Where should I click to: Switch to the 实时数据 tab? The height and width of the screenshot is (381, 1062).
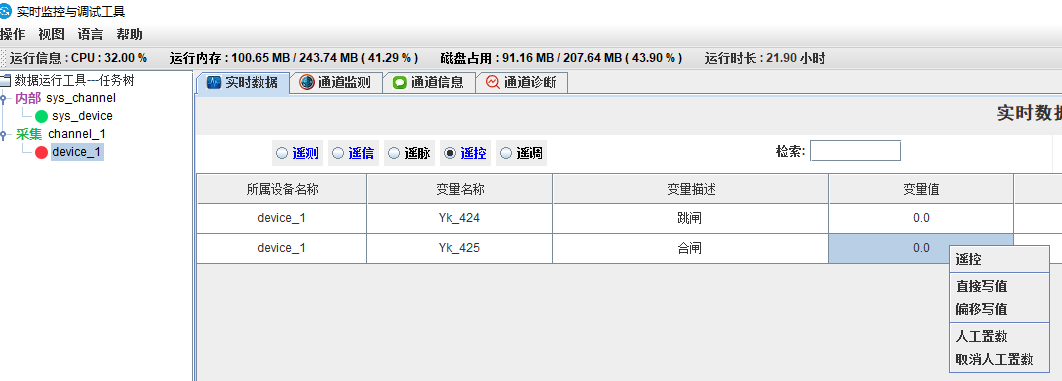click(x=242, y=83)
